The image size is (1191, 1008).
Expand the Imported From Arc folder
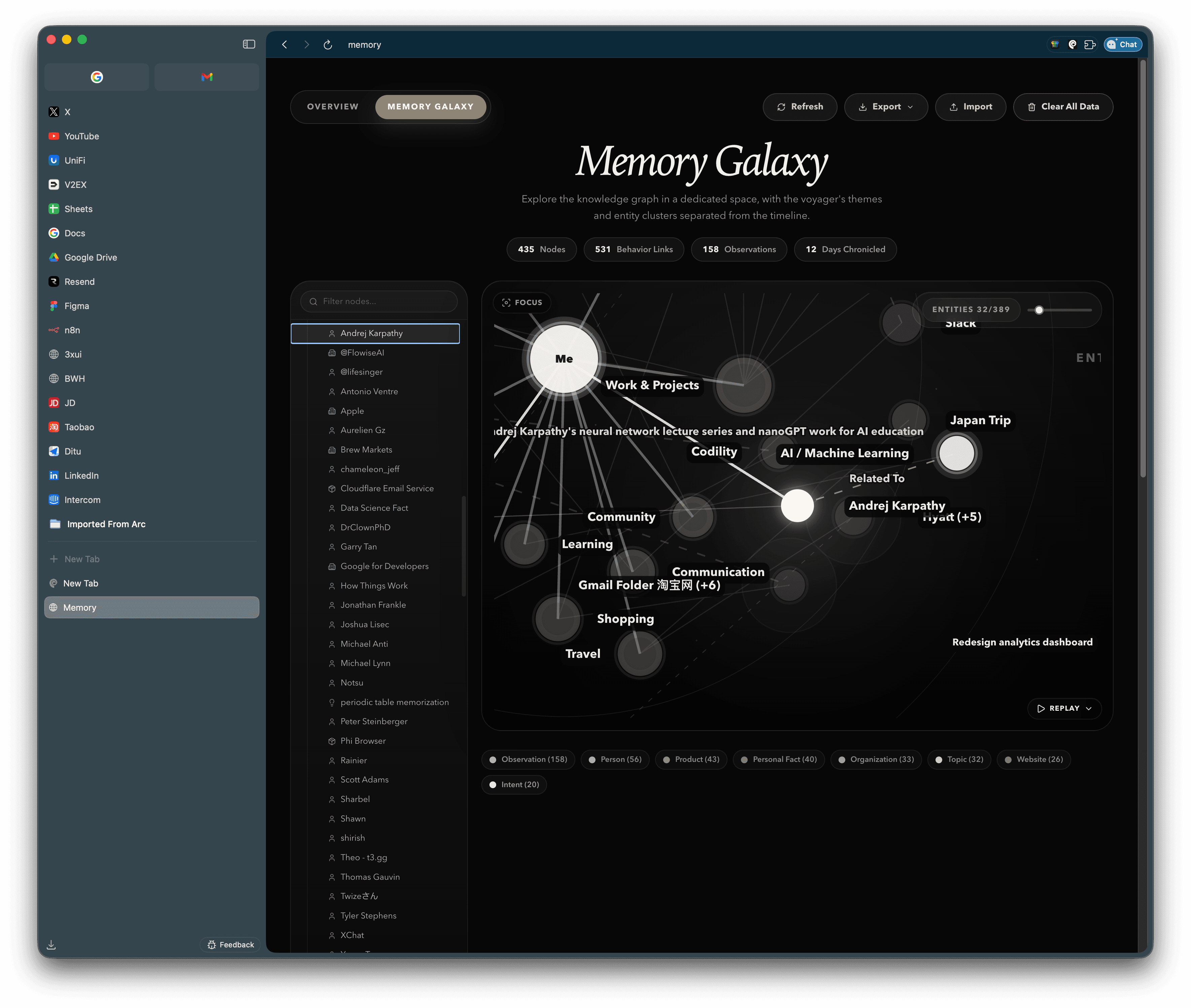(x=106, y=524)
